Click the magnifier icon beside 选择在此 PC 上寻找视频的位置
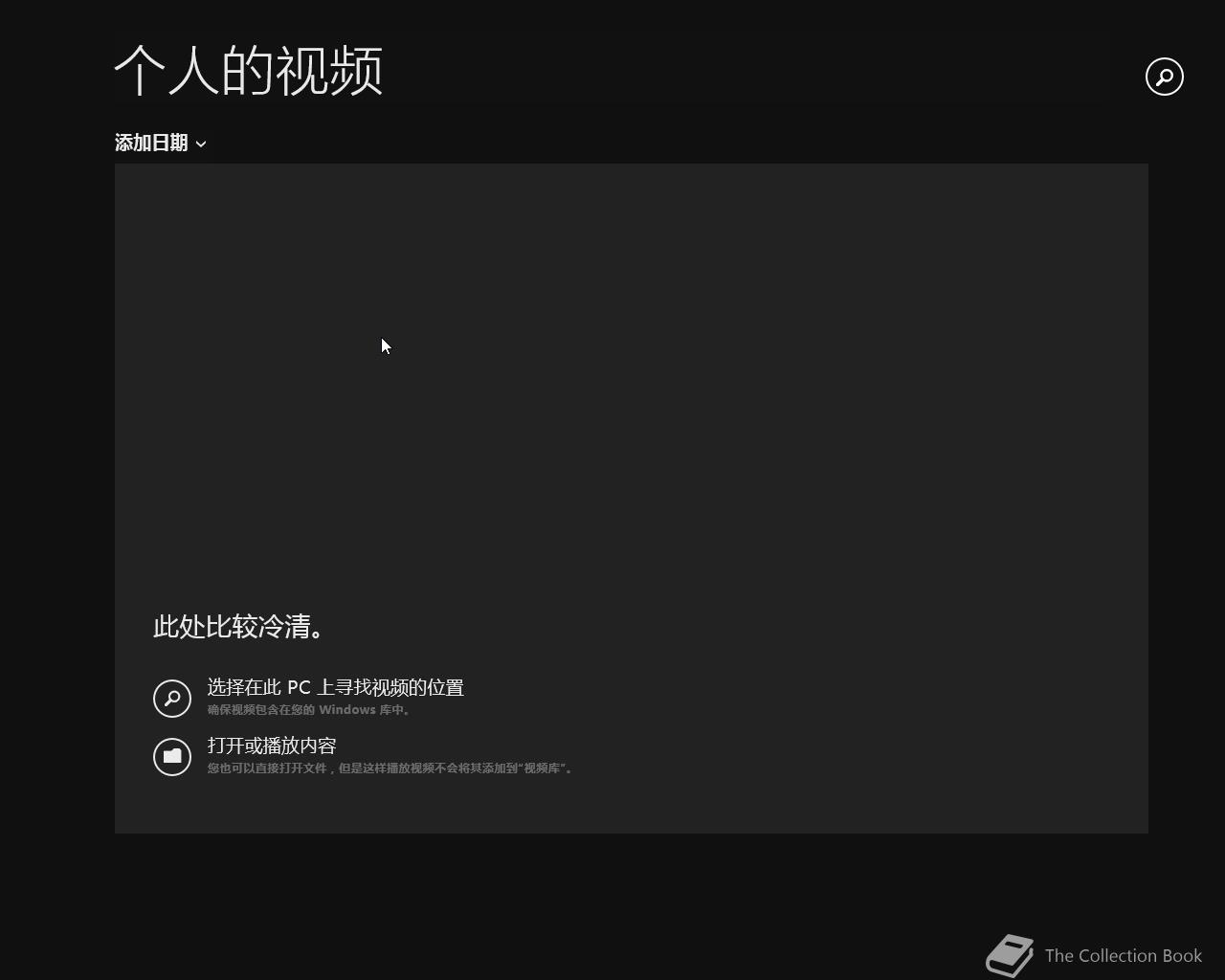The height and width of the screenshot is (980, 1225). point(172,698)
